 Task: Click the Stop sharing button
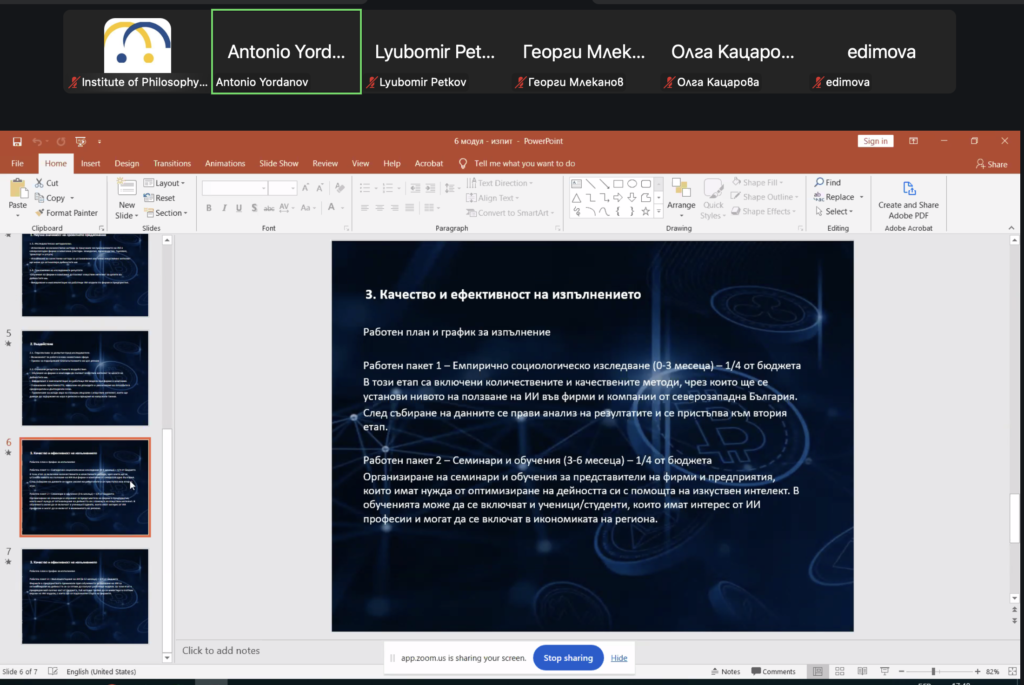click(568, 658)
